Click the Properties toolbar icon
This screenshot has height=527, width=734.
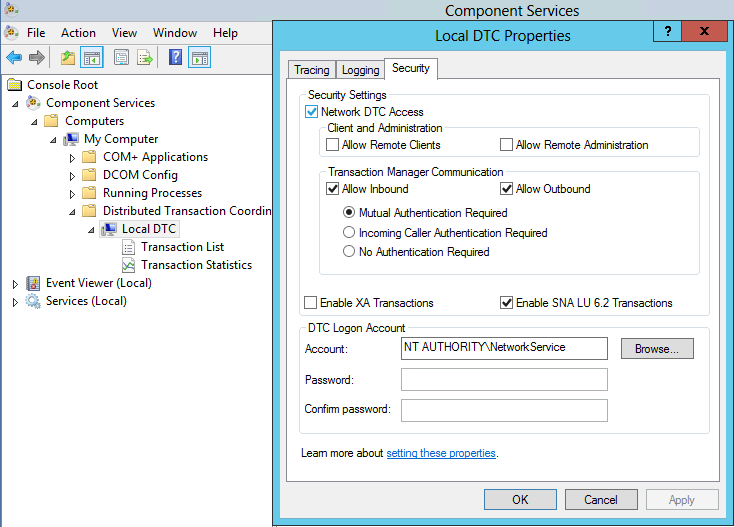coord(121,58)
